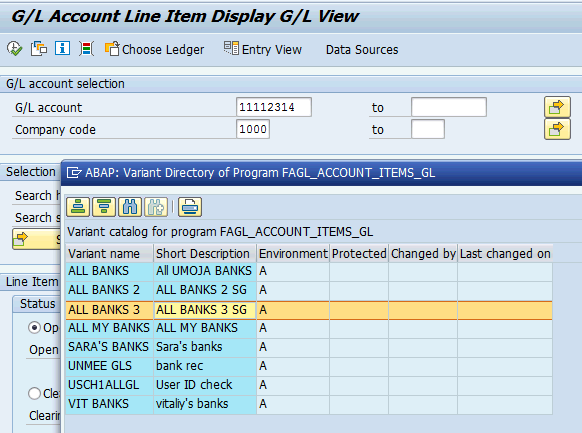The image size is (582, 433).
Task: Click the print icon in variant dialog
Action: pos(190,207)
